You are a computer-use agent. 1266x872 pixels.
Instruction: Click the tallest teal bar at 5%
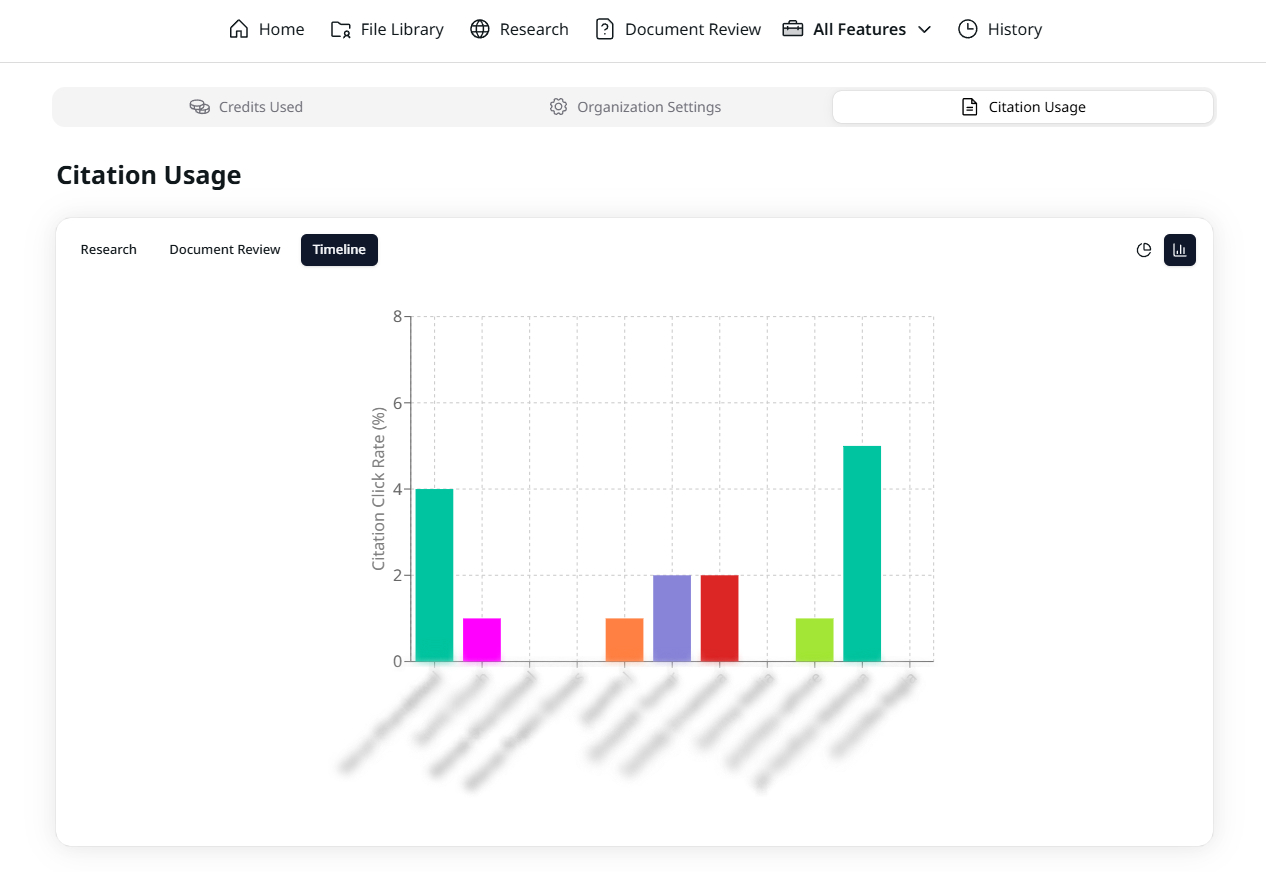[x=862, y=553]
